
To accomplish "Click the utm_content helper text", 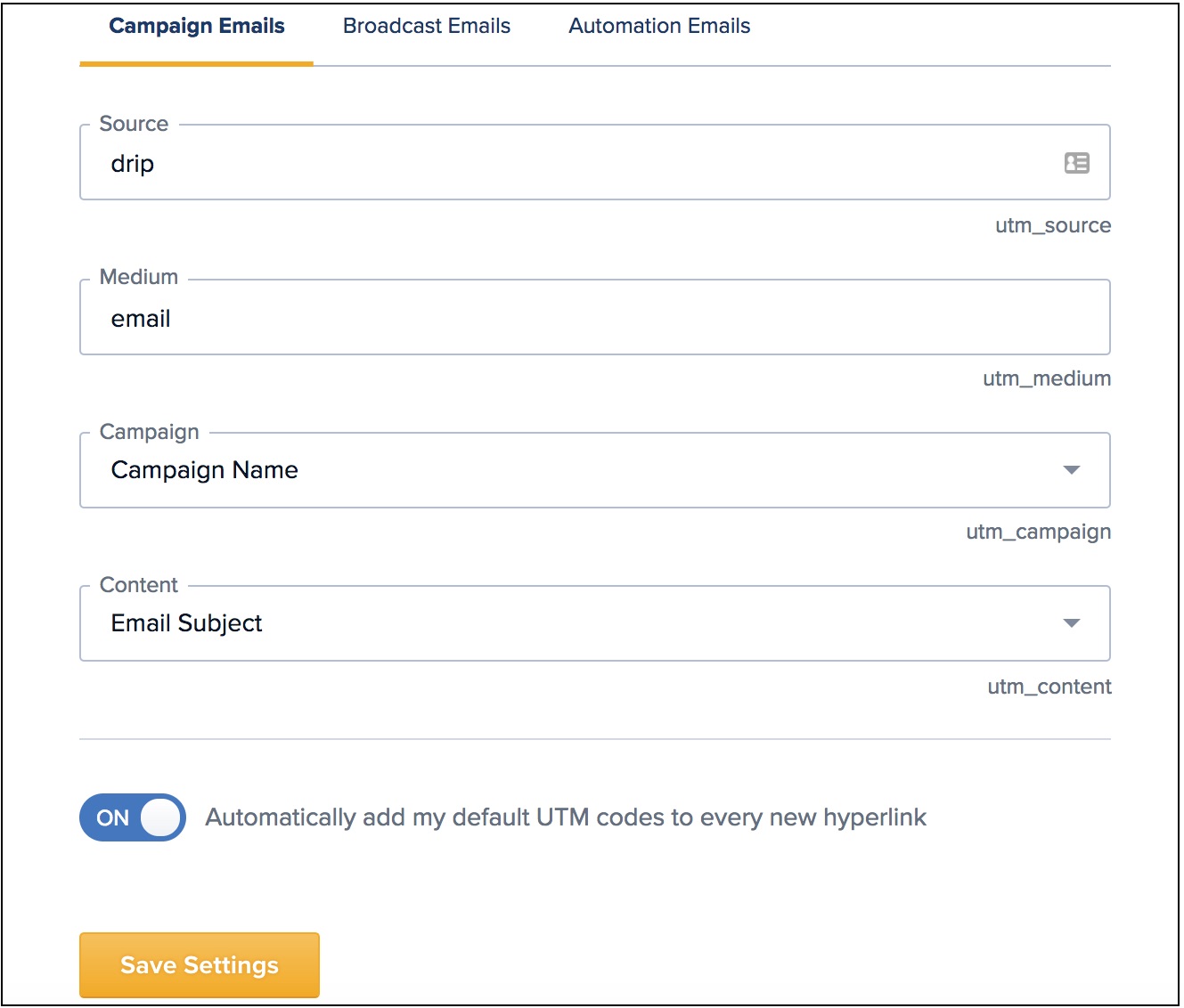I will coord(1049,687).
